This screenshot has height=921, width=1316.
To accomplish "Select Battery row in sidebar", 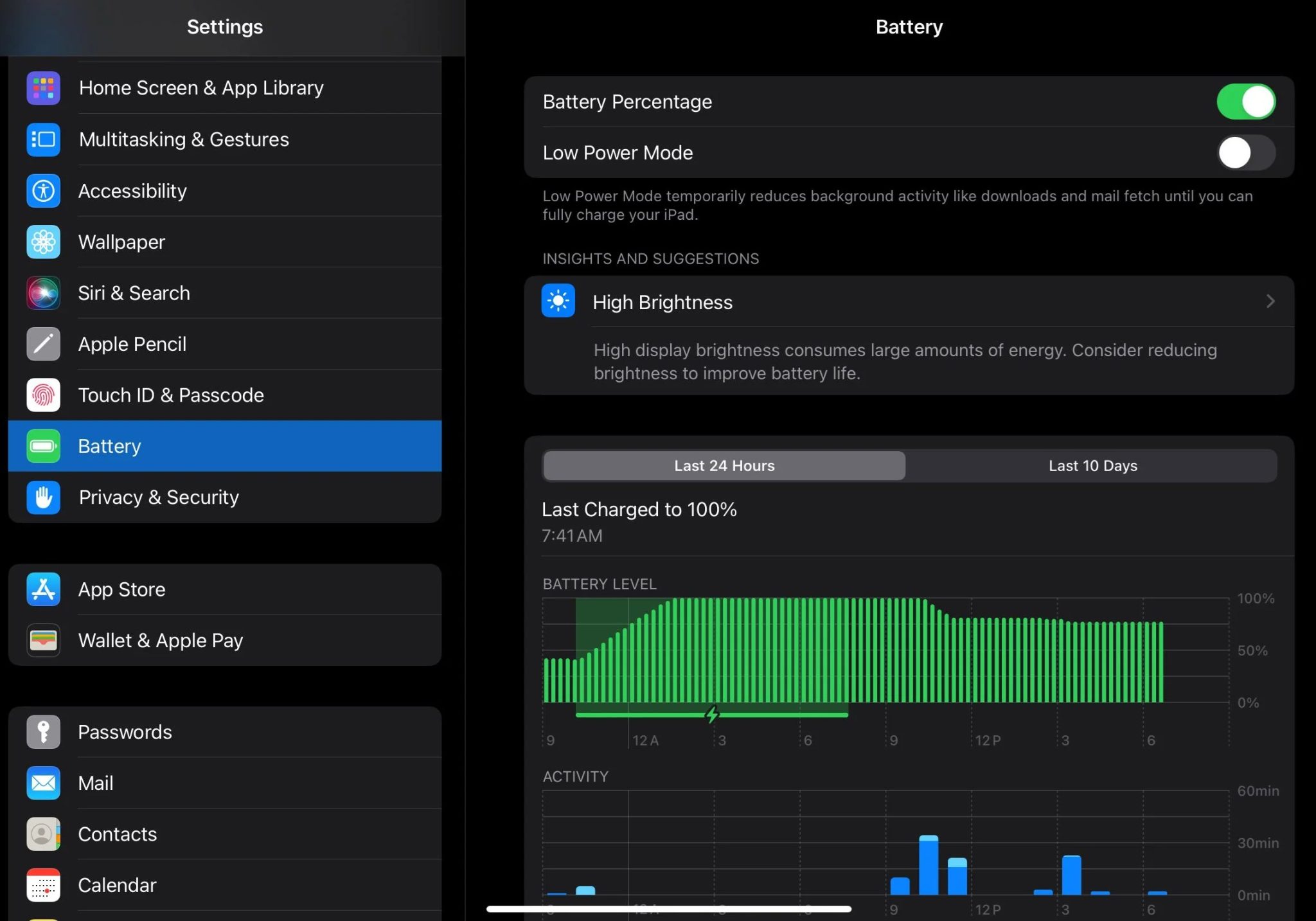I will pos(225,446).
